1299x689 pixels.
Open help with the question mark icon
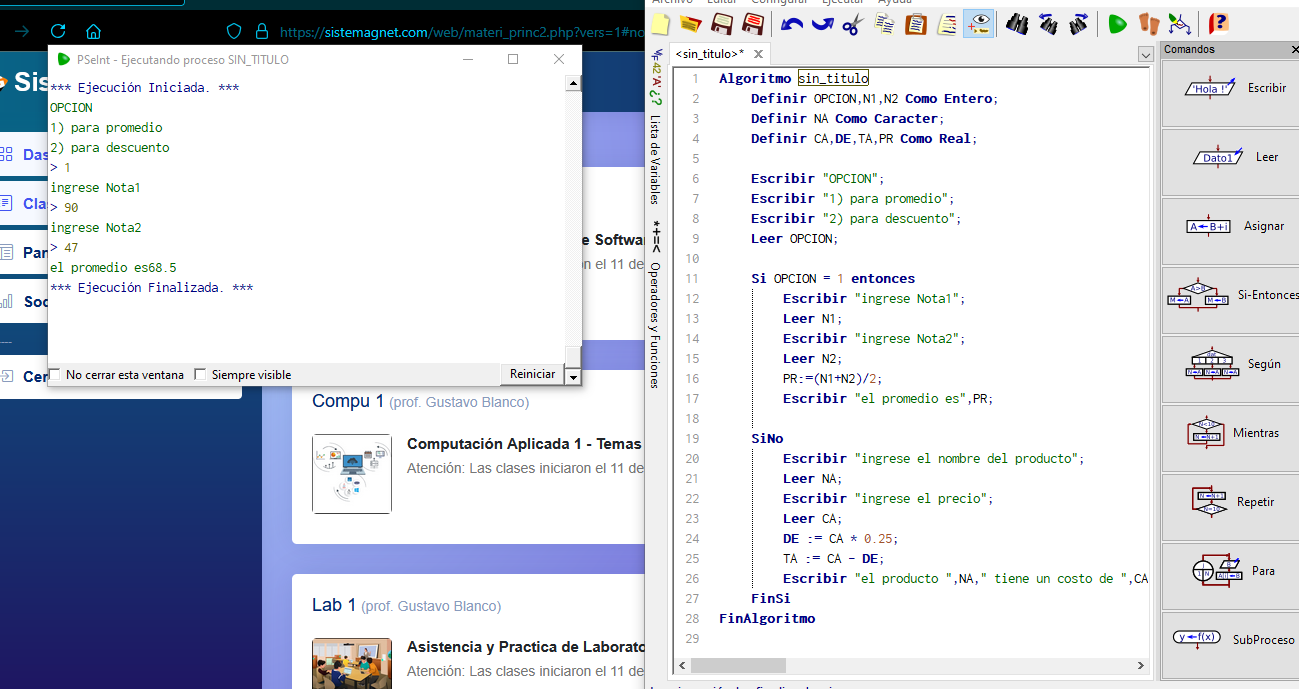[1218, 23]
